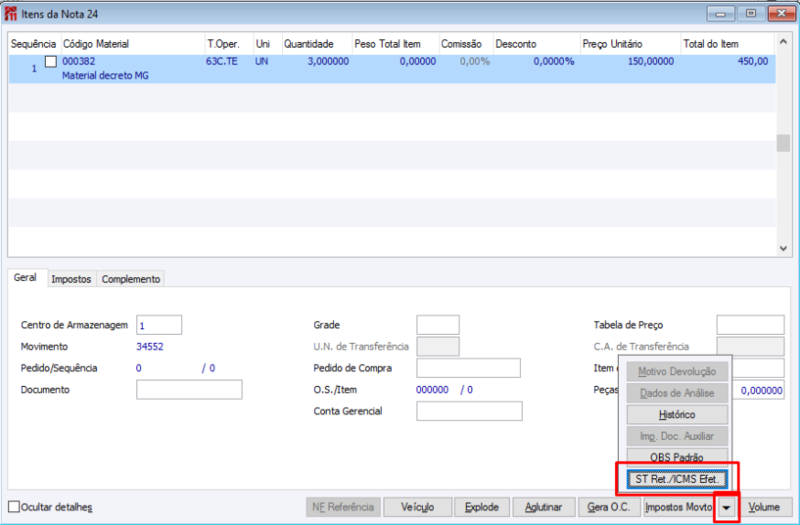
Task: Click the Grade input field
Action: pos(438,325)
